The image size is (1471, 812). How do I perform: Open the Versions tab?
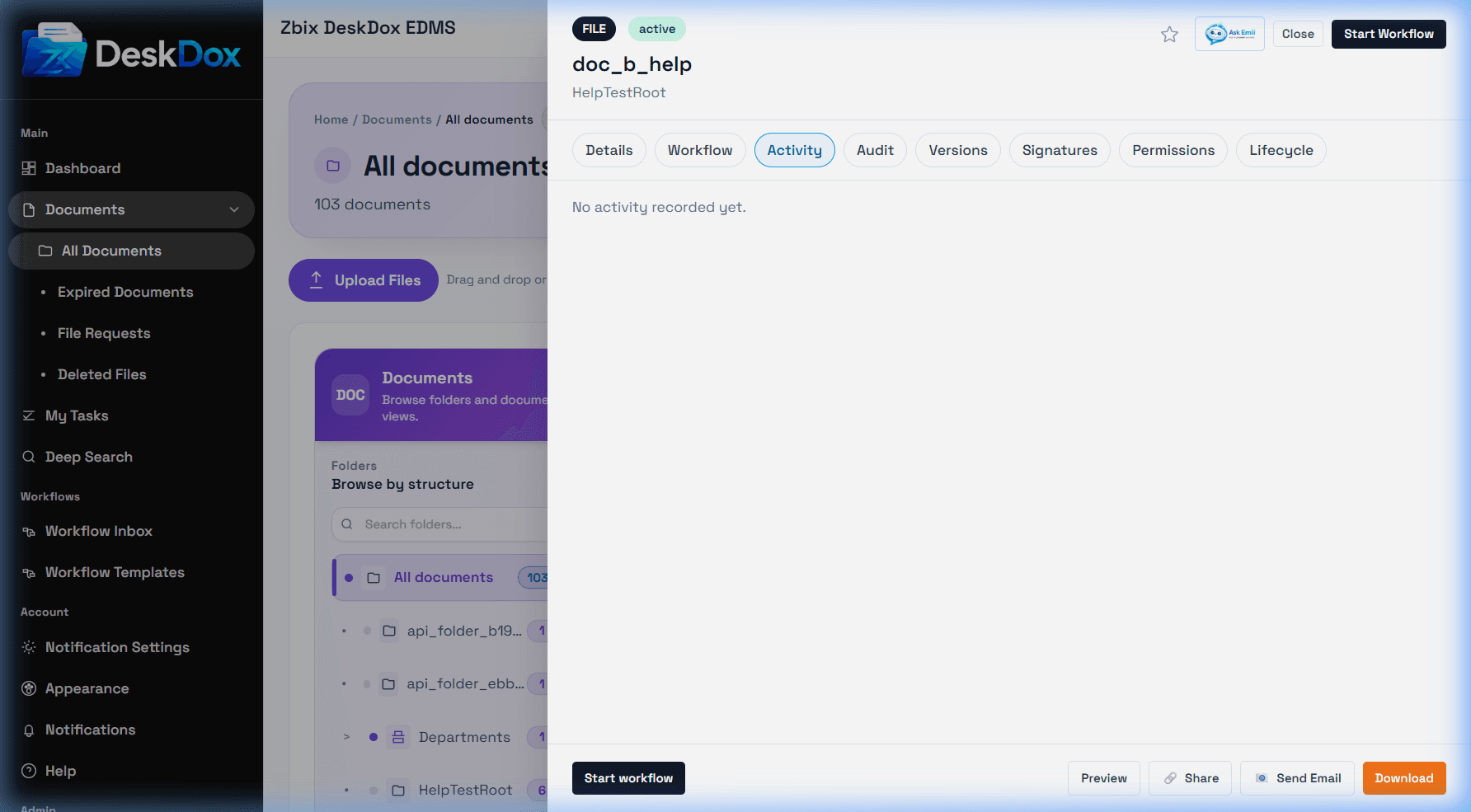958,150
